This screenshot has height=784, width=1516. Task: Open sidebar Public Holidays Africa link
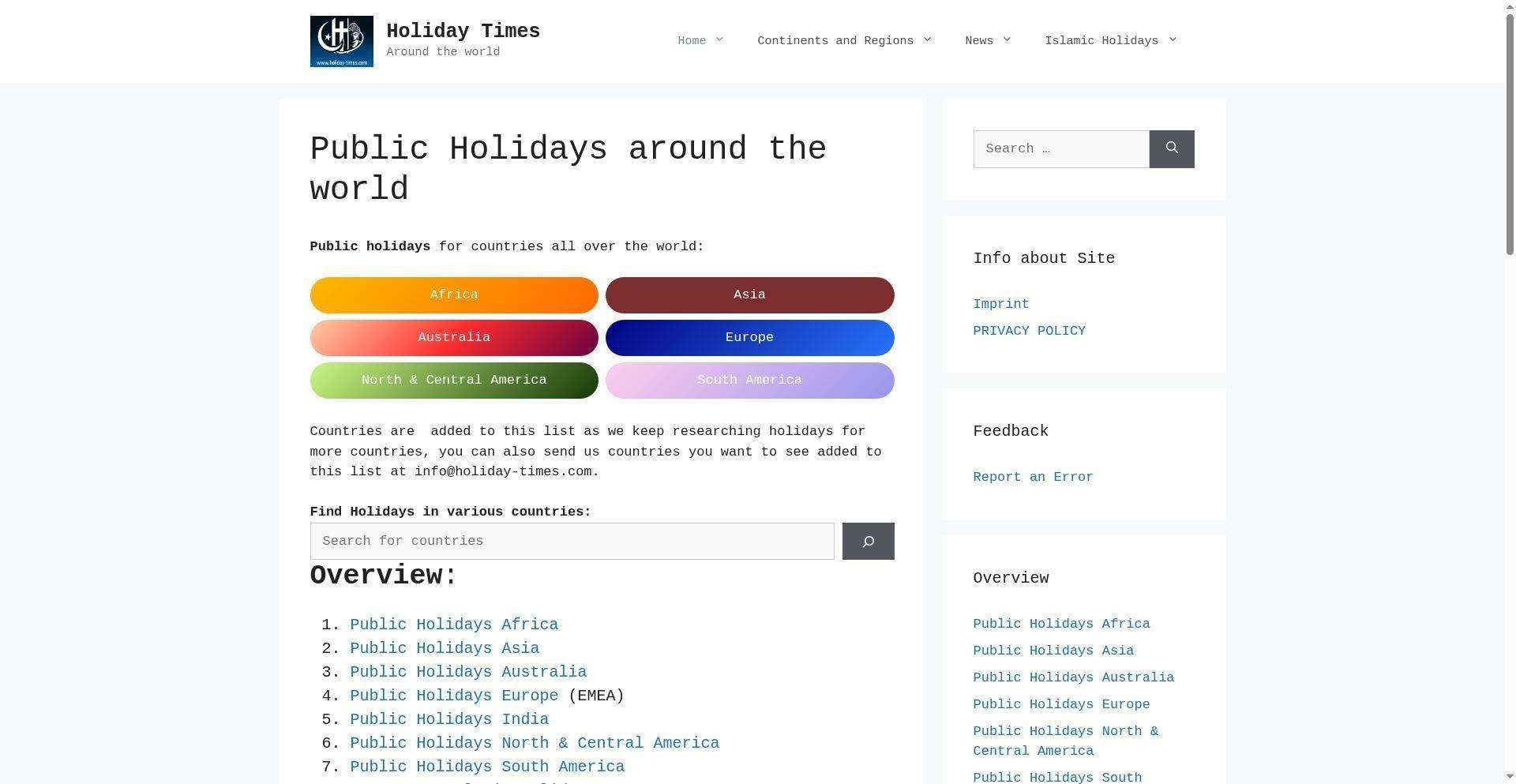point(1061,625)
